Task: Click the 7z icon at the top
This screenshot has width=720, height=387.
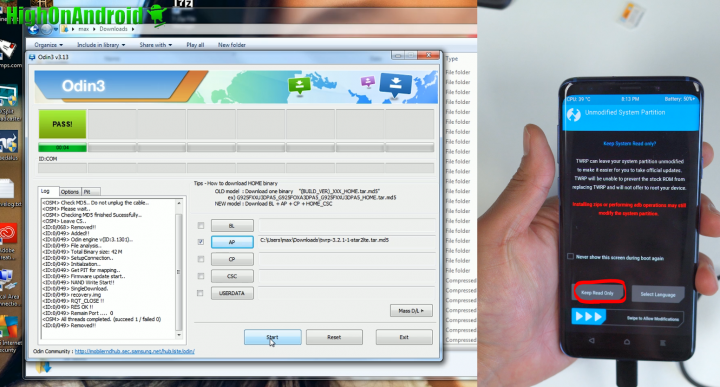Action: (x=184, y=4)
